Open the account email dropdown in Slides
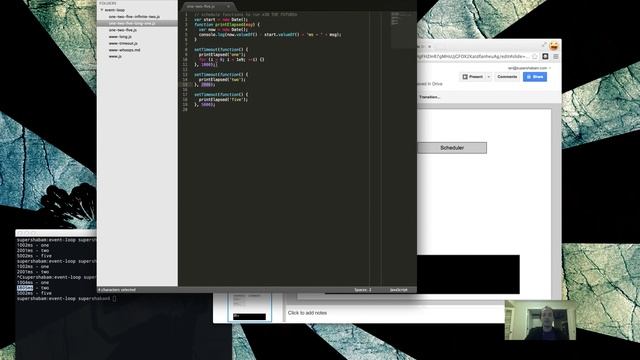Image resolution: width=640 pixels, height=360 pixels. point(529,68)
